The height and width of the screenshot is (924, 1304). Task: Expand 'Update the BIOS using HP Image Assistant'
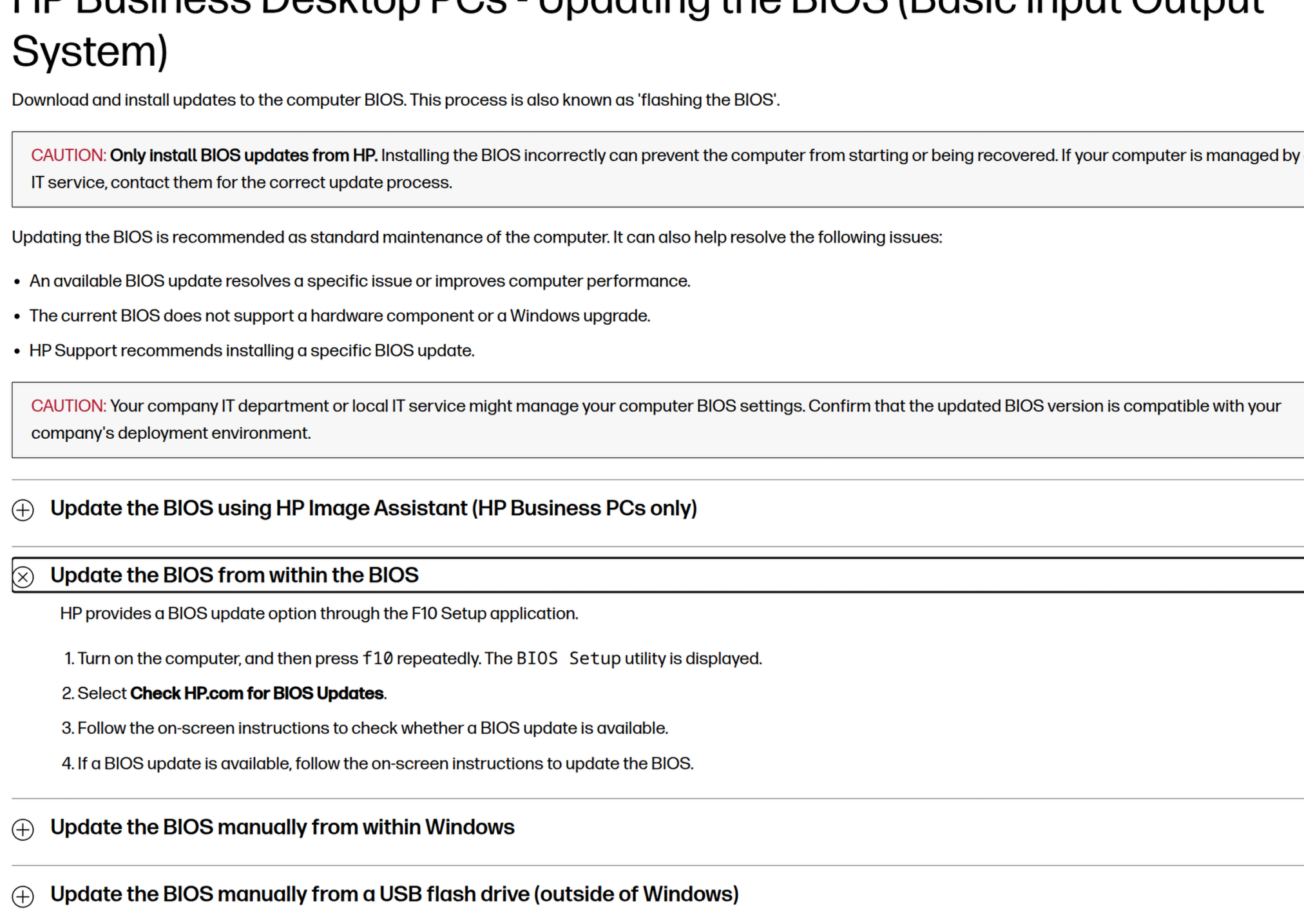[x=373, y=508]
